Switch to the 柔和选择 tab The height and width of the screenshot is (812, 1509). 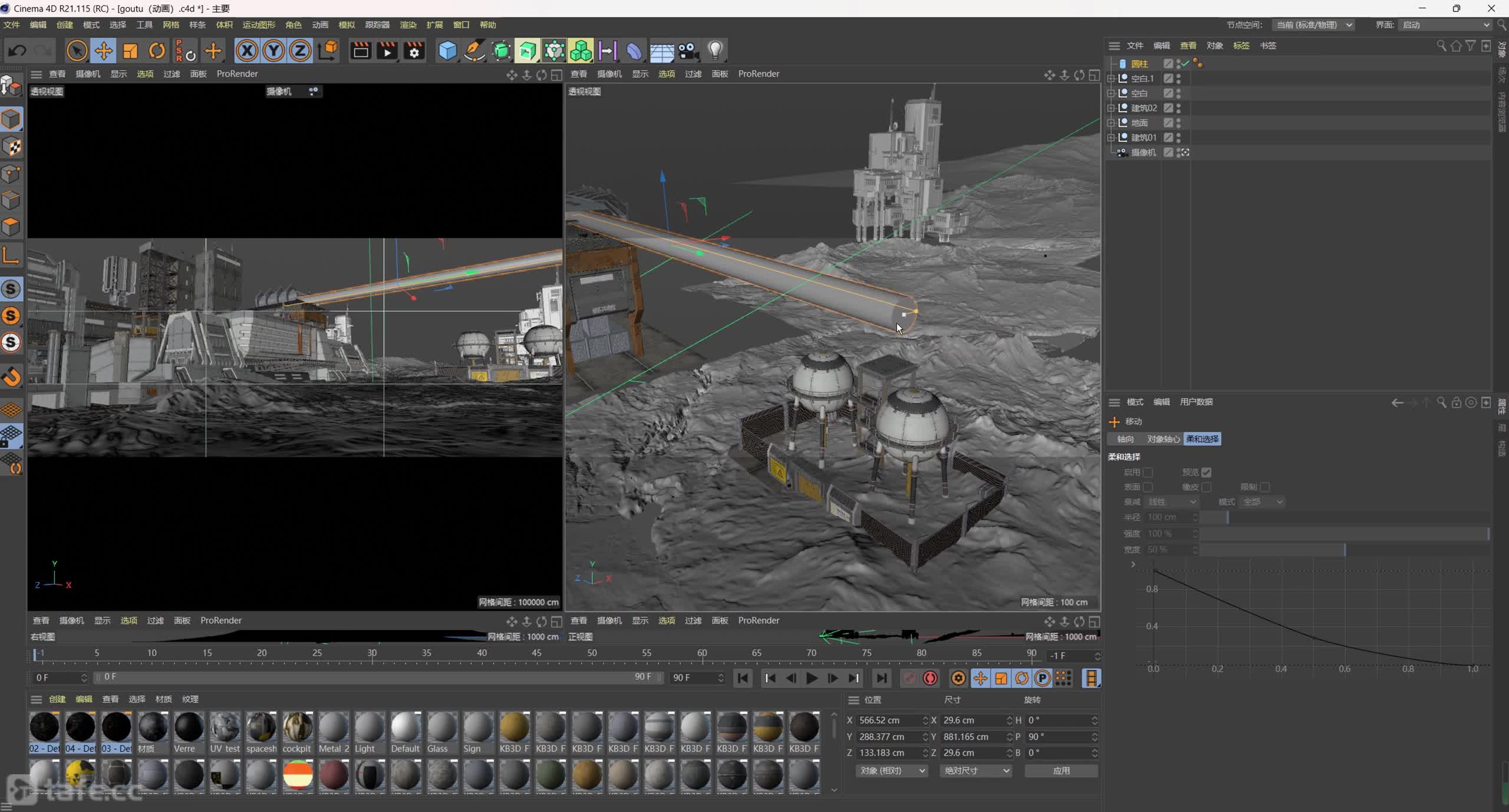(x=1202, y=439)
